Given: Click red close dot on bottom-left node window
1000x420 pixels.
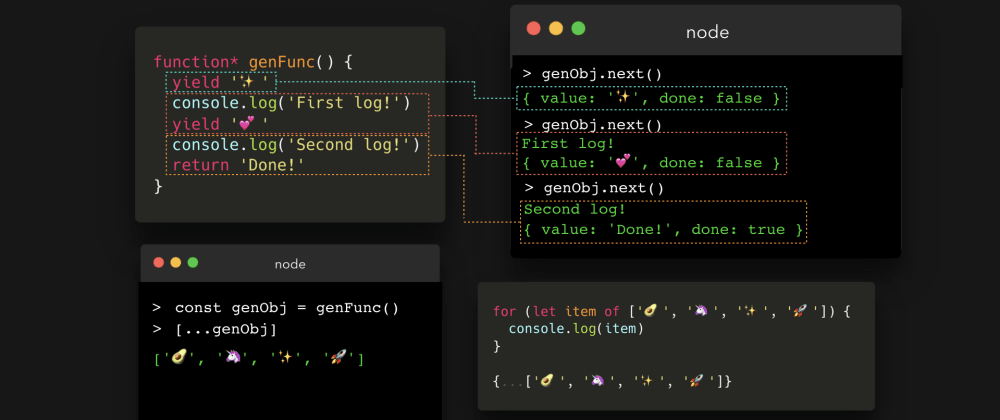Looking at the screenshot, I should tap(158, 263).
